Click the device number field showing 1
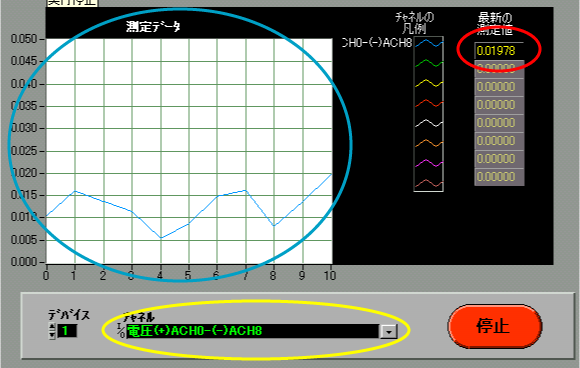This screenshot has height=368, width=580. 67,331
